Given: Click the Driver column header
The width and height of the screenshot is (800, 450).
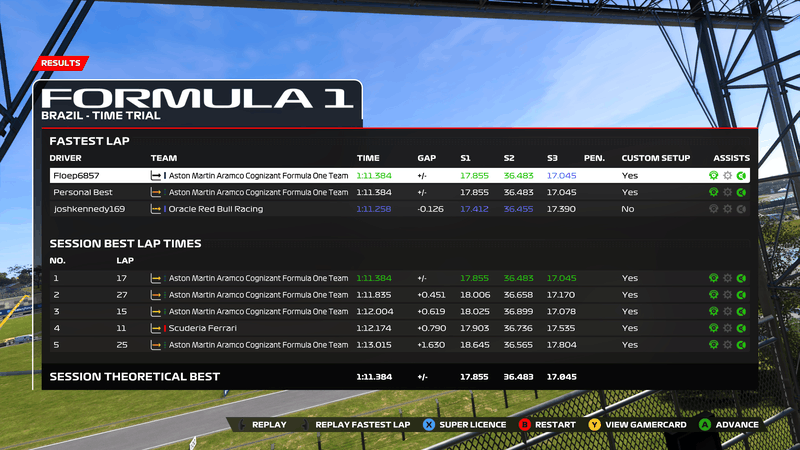Looking at the screenshot, I should click(x=65, y=158).
